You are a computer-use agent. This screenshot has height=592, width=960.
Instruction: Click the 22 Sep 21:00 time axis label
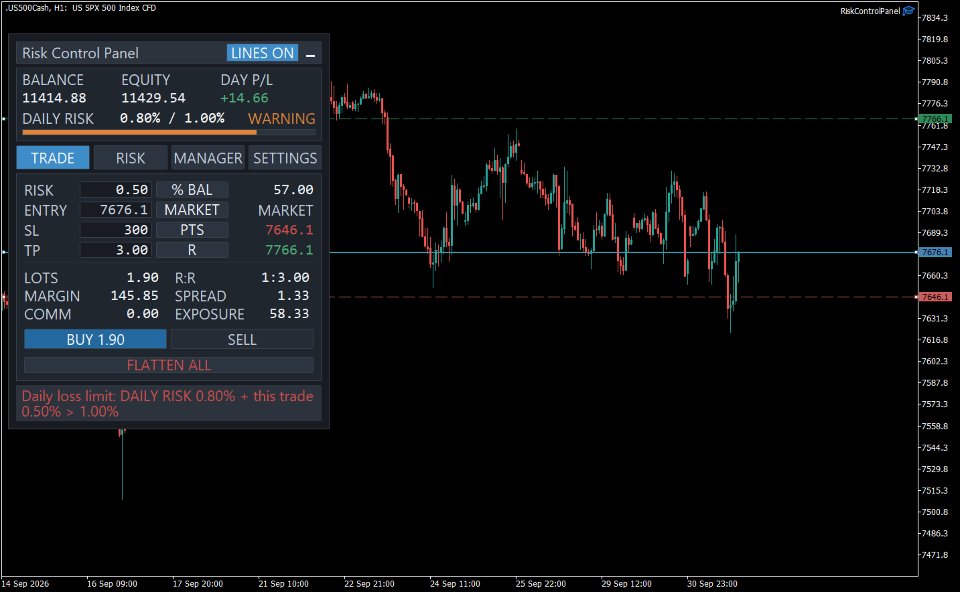coord(369,583)
